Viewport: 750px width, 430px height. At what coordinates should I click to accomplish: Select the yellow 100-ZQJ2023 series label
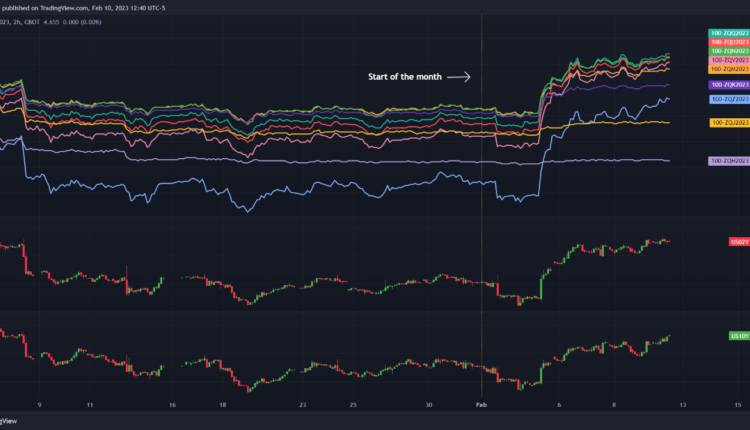tap(727, 122)
